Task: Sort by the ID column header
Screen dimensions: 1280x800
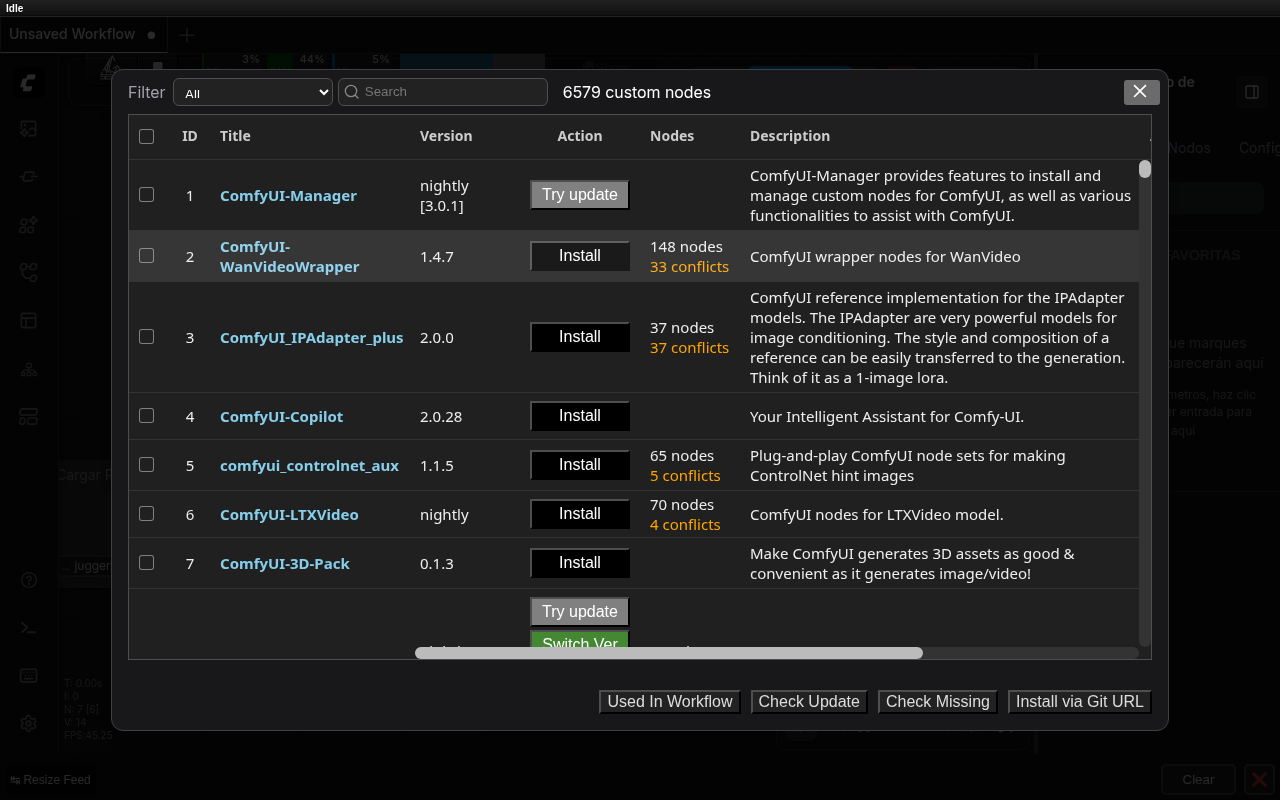Action: [x=190, y=136]
